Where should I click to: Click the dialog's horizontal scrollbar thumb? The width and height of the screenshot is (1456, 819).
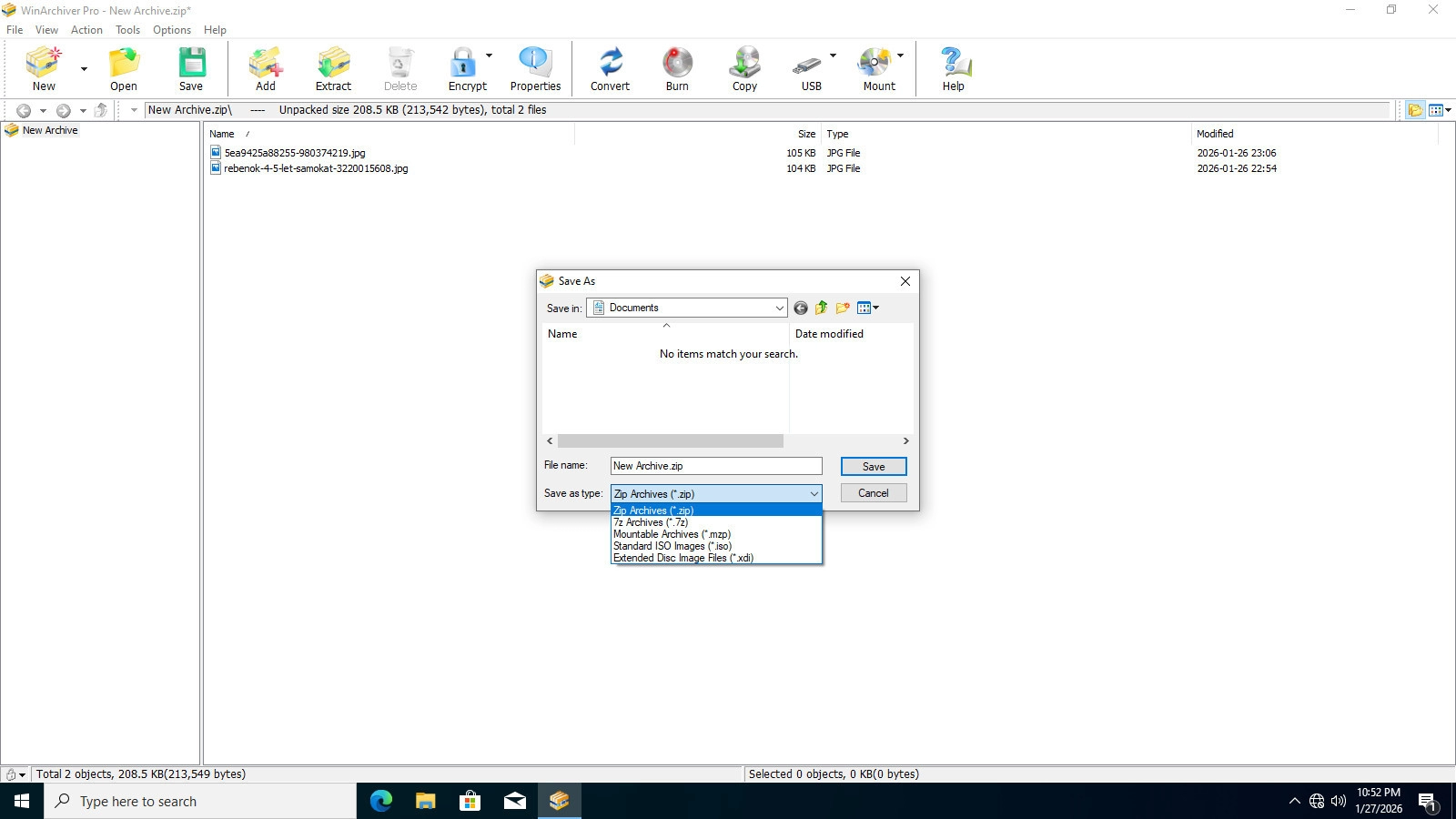click(671, 441)
